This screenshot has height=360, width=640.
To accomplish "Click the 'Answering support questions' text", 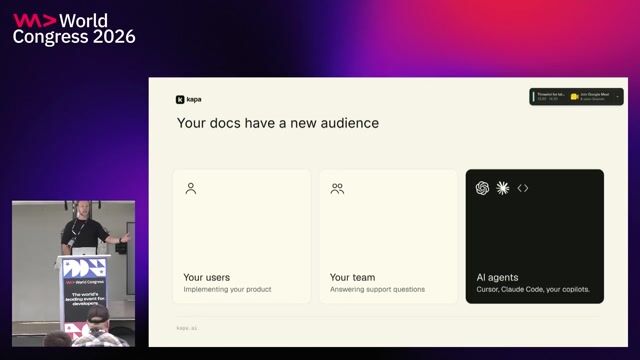I will click(377, 289).
